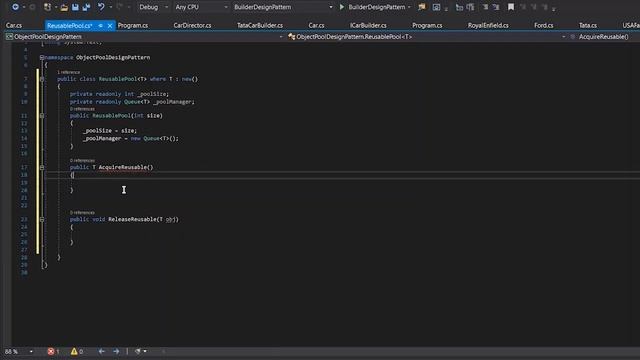Image resolution: width=640 pixels, height=360 pixels.
Task: Collapse the ReleaseReusable method outline block
Action: (42, 219)
